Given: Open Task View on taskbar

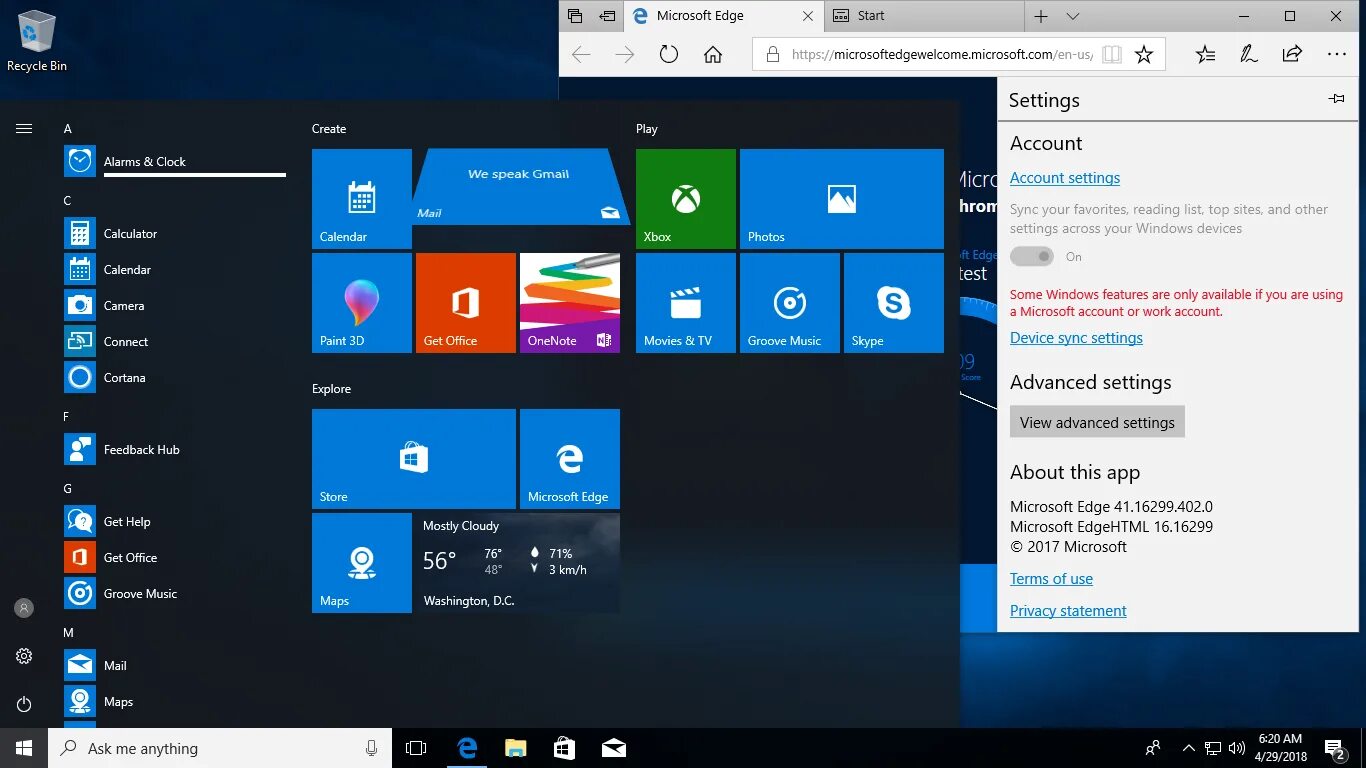Looking at the screenshot, I should pyautogui.click(x=416, y=748).
